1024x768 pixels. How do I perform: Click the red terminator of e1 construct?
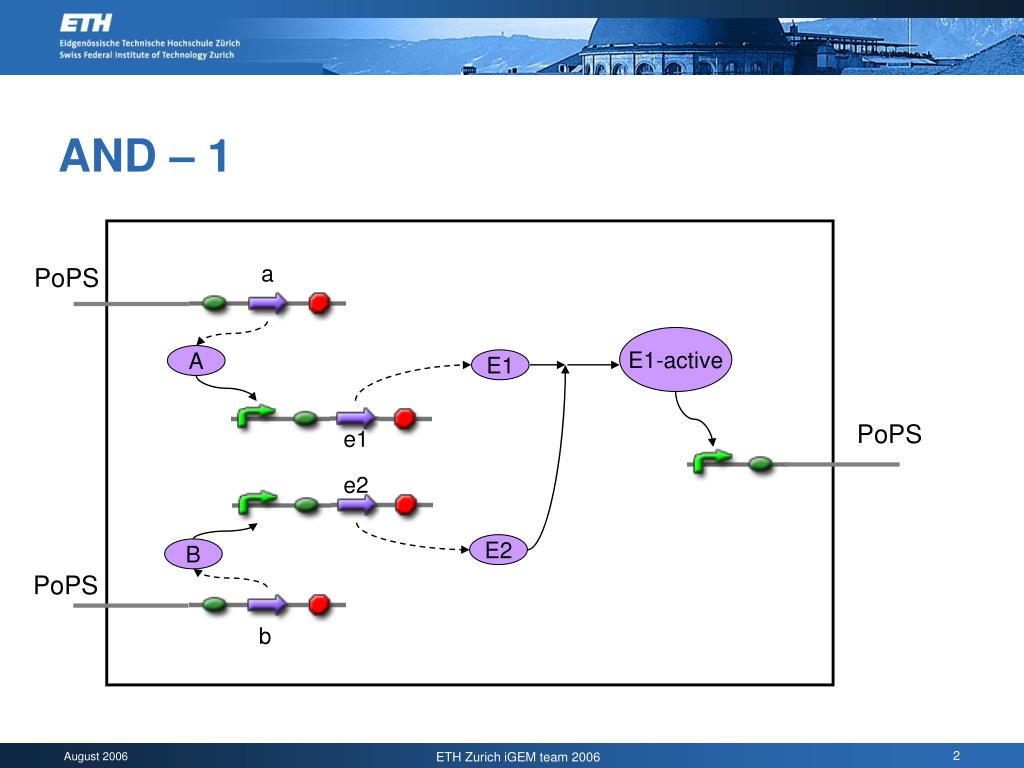point(405,418)
